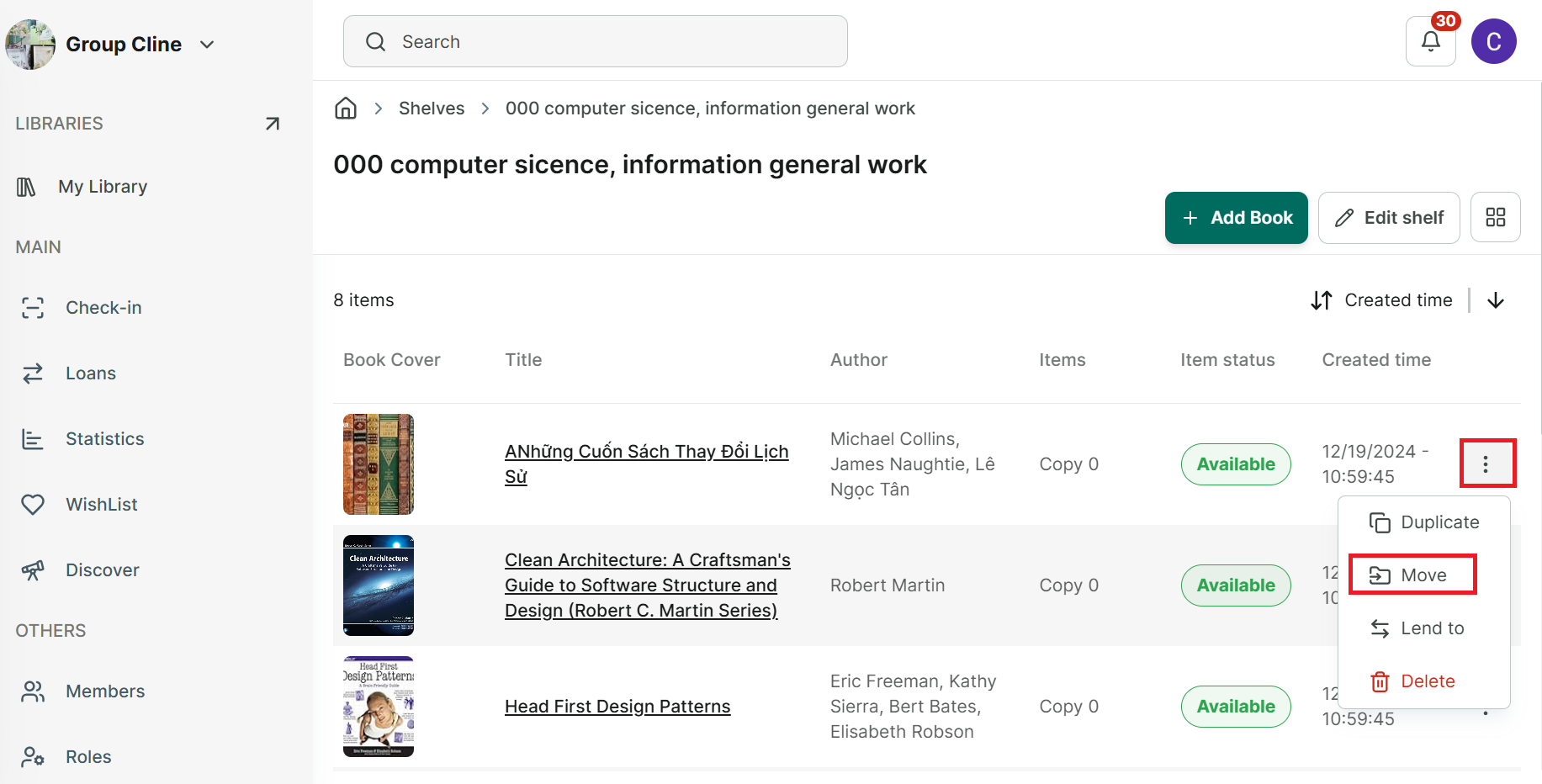The image size is (1542, 784).
Task: Go to the Discover page
Action: click(x=102, y=570)
